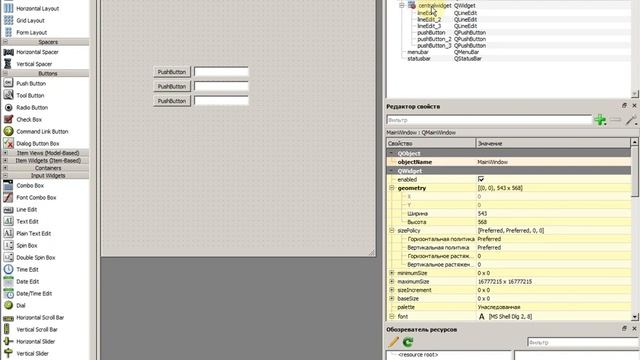This screenshot has height=360, width=640.
Task: Select the palette property row
Action: tap(508, 307)
